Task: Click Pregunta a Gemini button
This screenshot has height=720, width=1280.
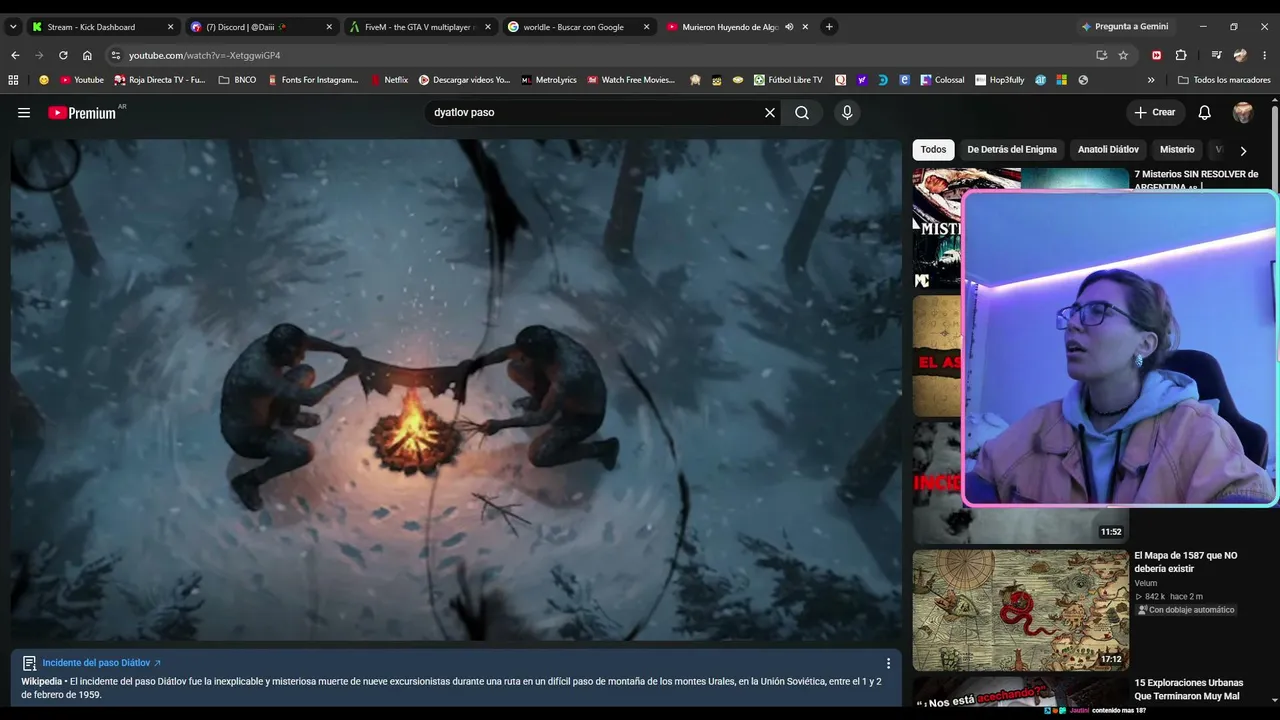Action: 1125,27
